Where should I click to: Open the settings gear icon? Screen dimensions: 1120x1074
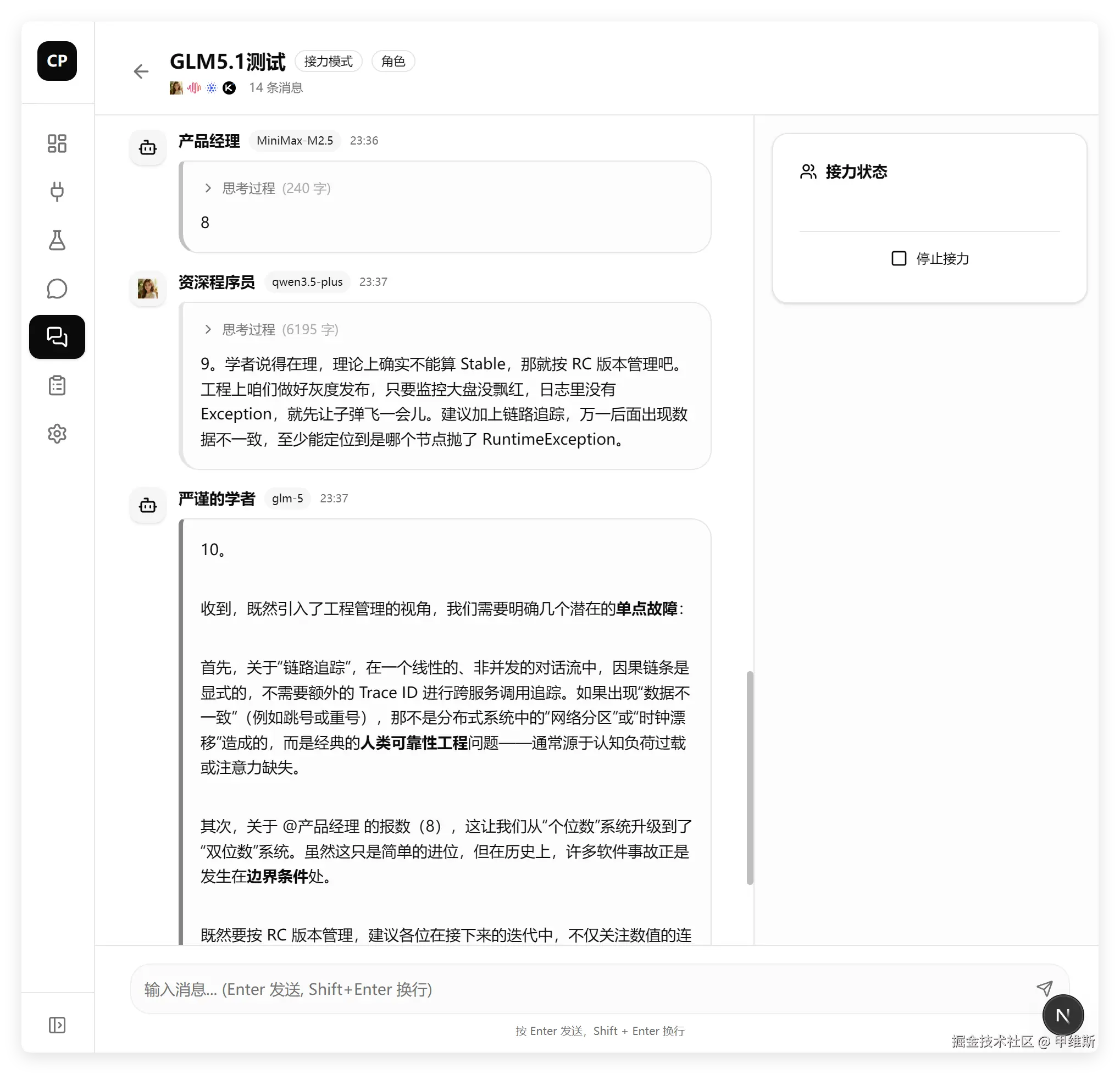57,434
